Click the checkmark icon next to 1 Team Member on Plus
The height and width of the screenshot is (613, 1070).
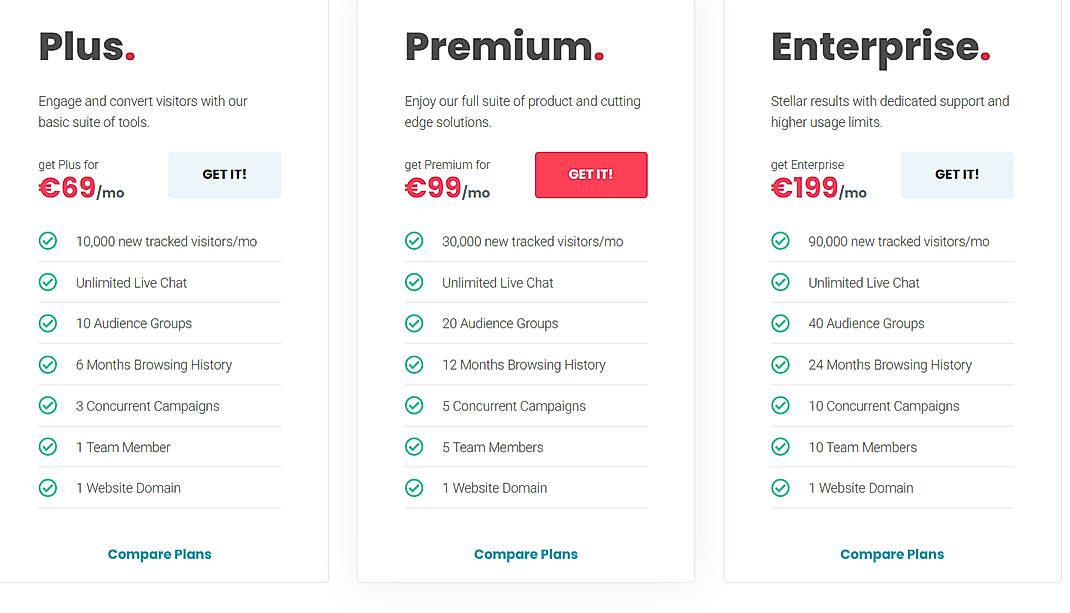click(48, 447)
